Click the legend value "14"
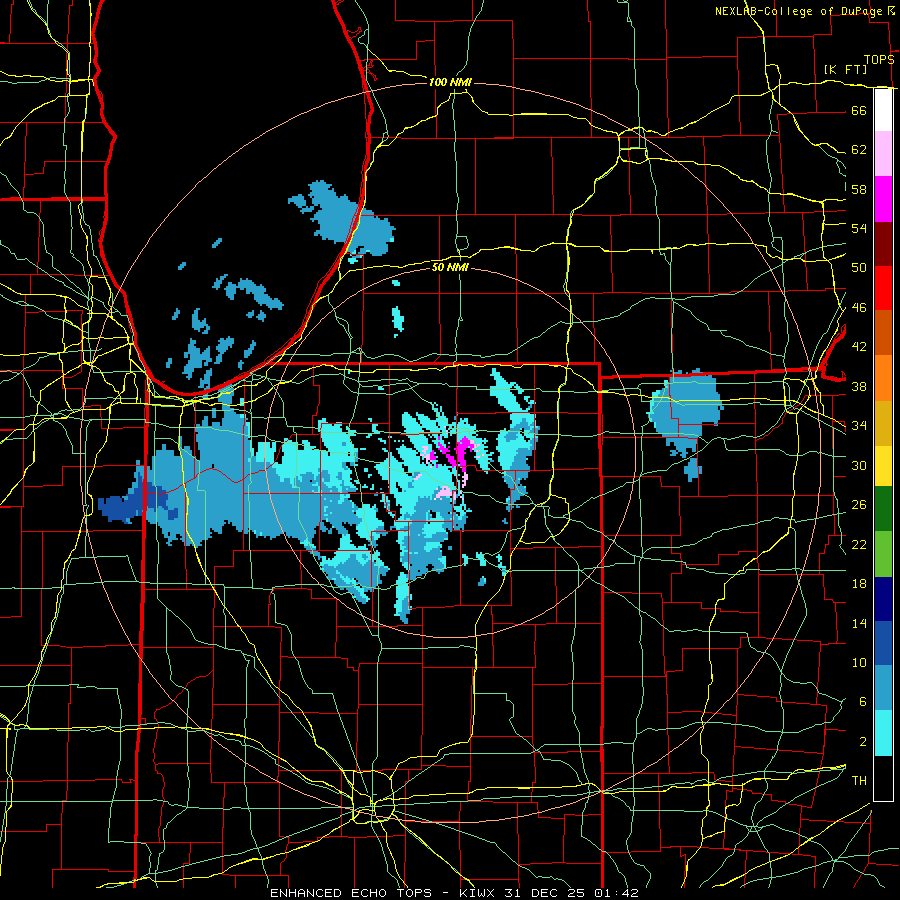The width and height of the screenshot is (900, 900). [x=859, y=623]
